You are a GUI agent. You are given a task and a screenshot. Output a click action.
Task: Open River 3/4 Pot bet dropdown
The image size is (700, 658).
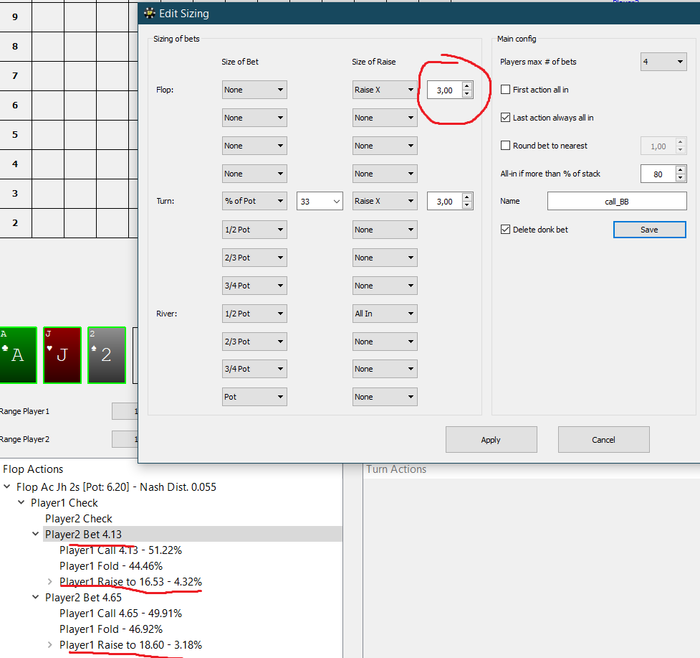point(254,369)
